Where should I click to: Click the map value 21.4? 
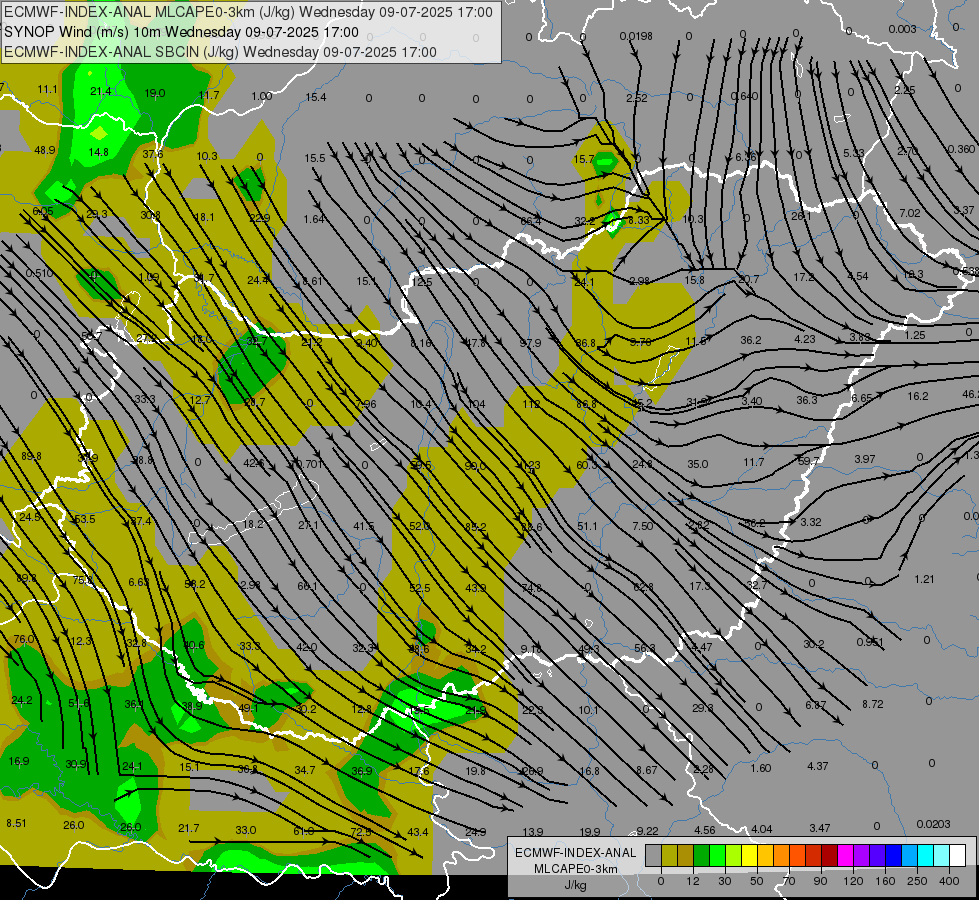point(101,91)
